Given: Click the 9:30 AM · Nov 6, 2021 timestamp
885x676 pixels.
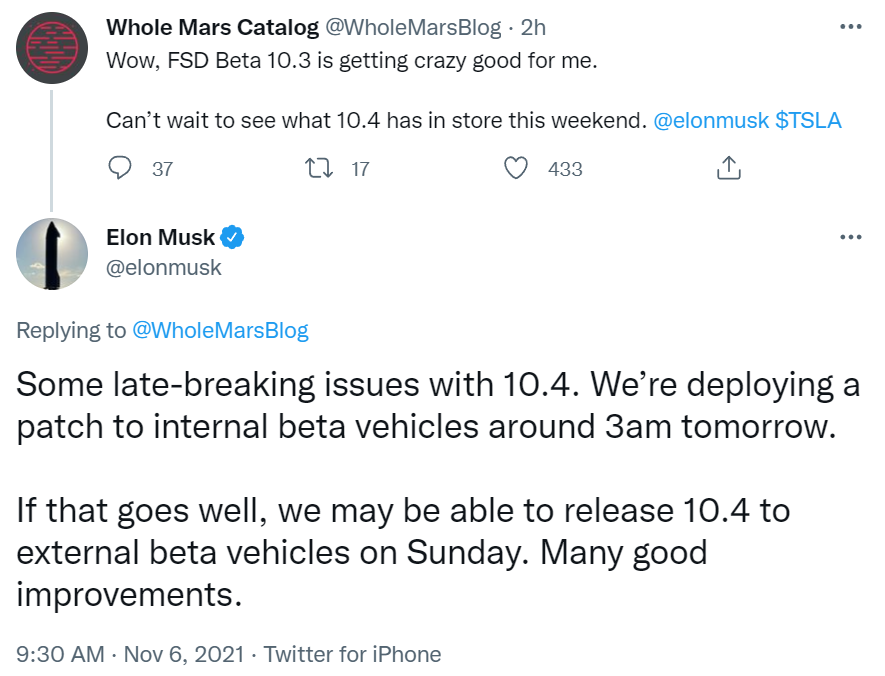Looking at the screenshot, I should 130,654.
